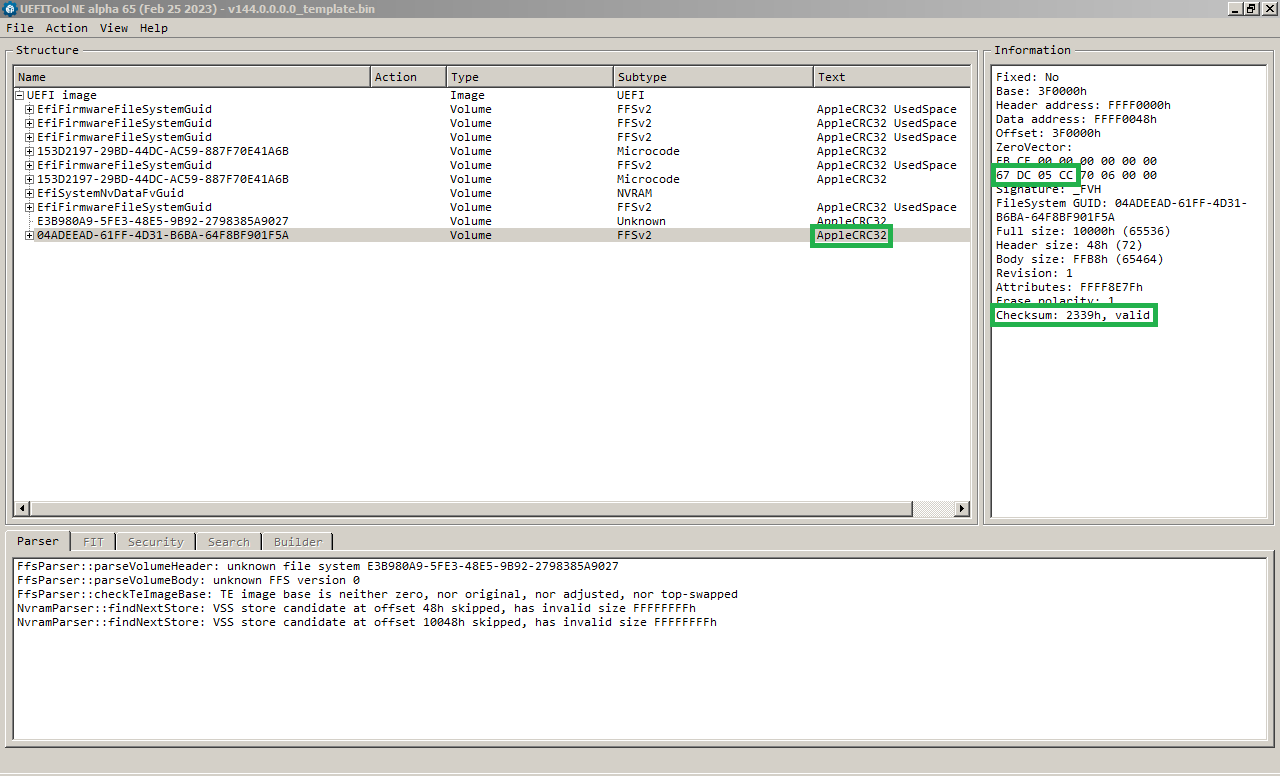Switch to the Search tab
The height and width of the screenshot is (776, 1280).
tap(228, 542)
